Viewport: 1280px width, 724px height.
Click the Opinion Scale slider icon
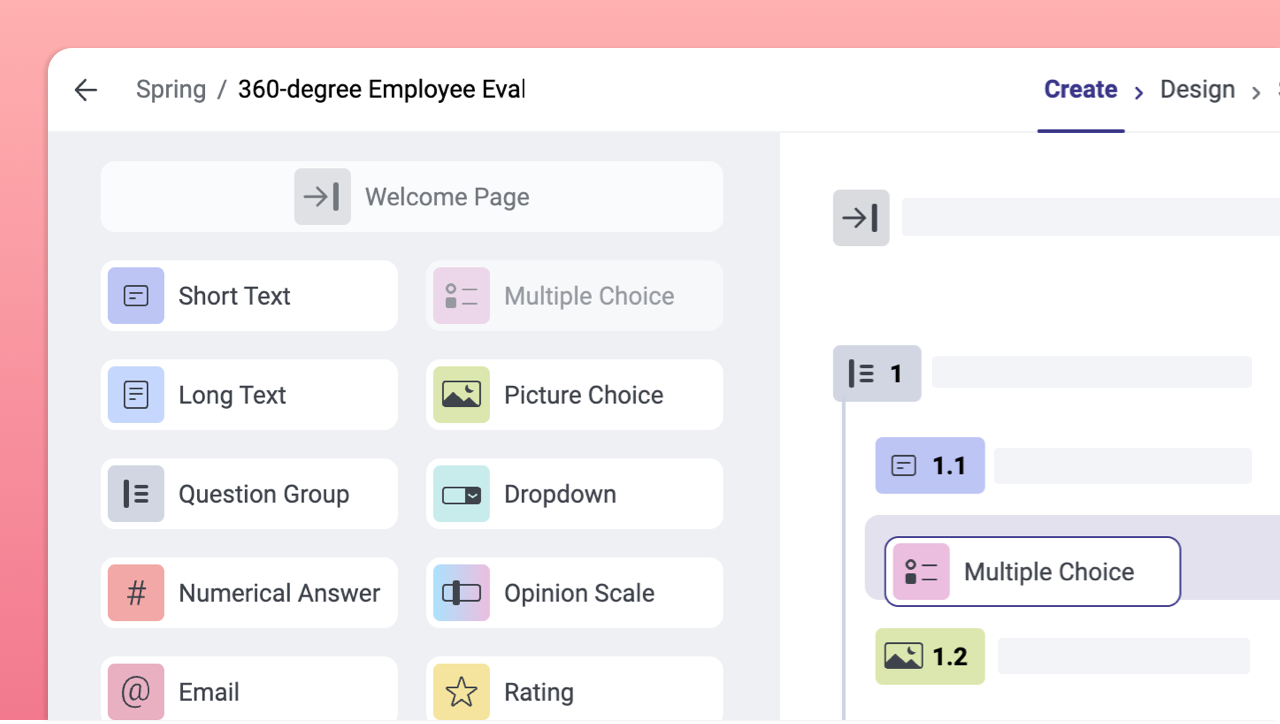point(461,593)
